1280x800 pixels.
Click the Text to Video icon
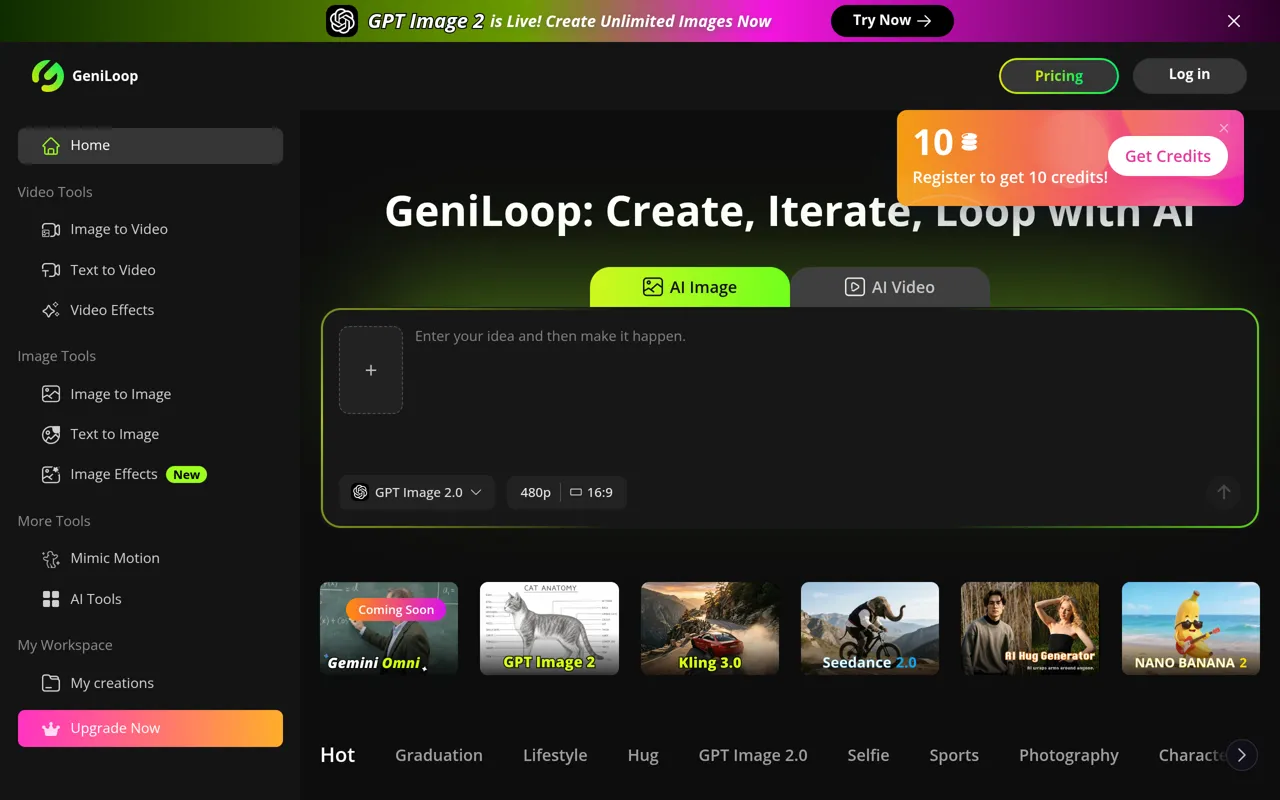tap(51, 270)
